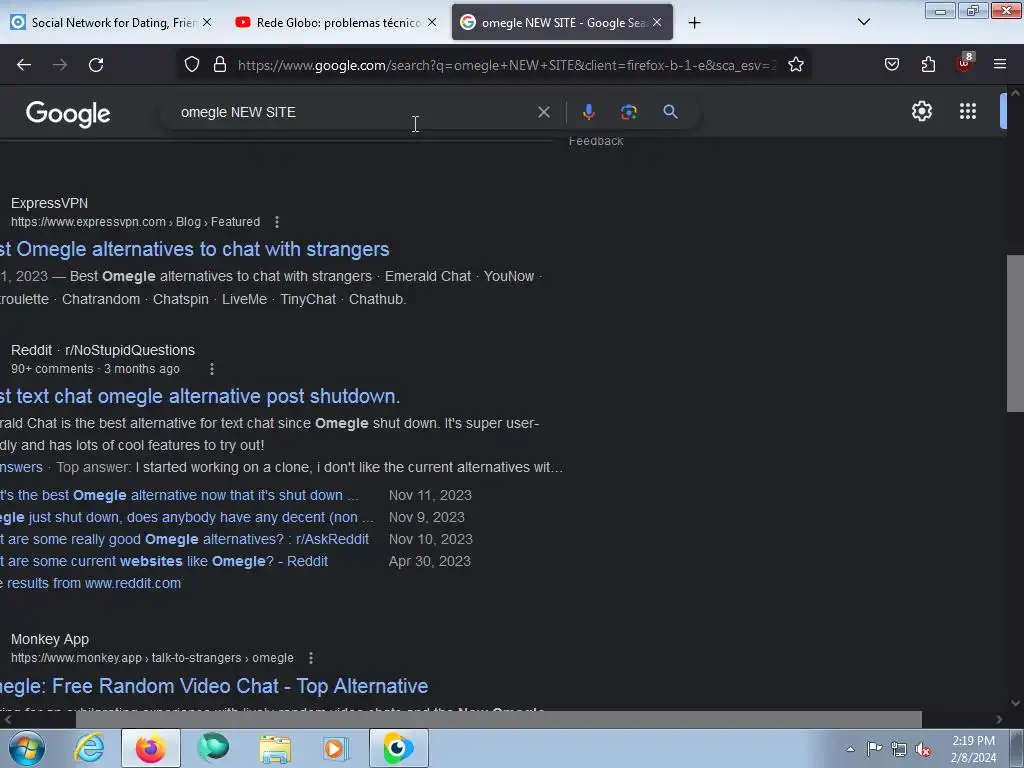Open Windows Media Player from taskbar

click(x=336, y=748)
